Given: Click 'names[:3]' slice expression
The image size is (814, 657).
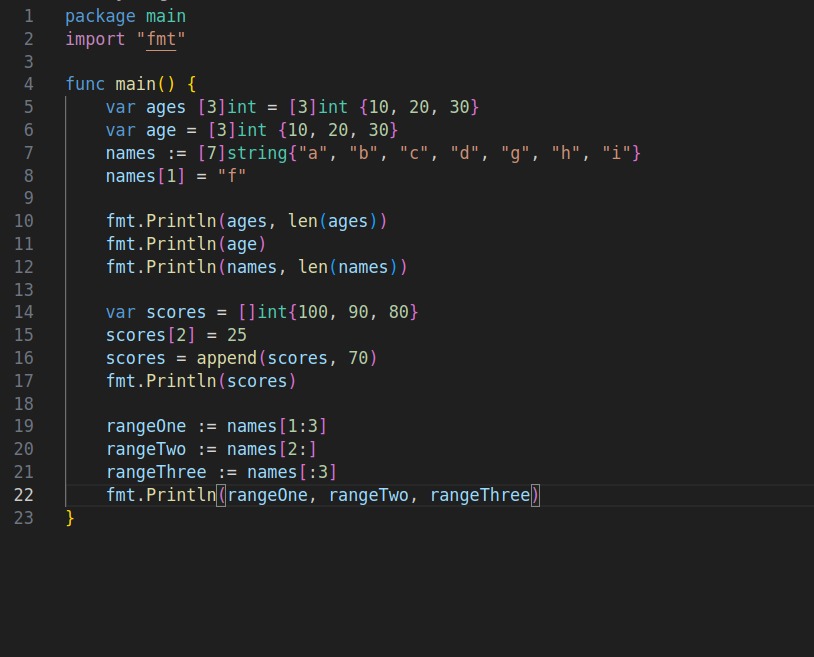Looking at the screenshot, I should point(292,472).
